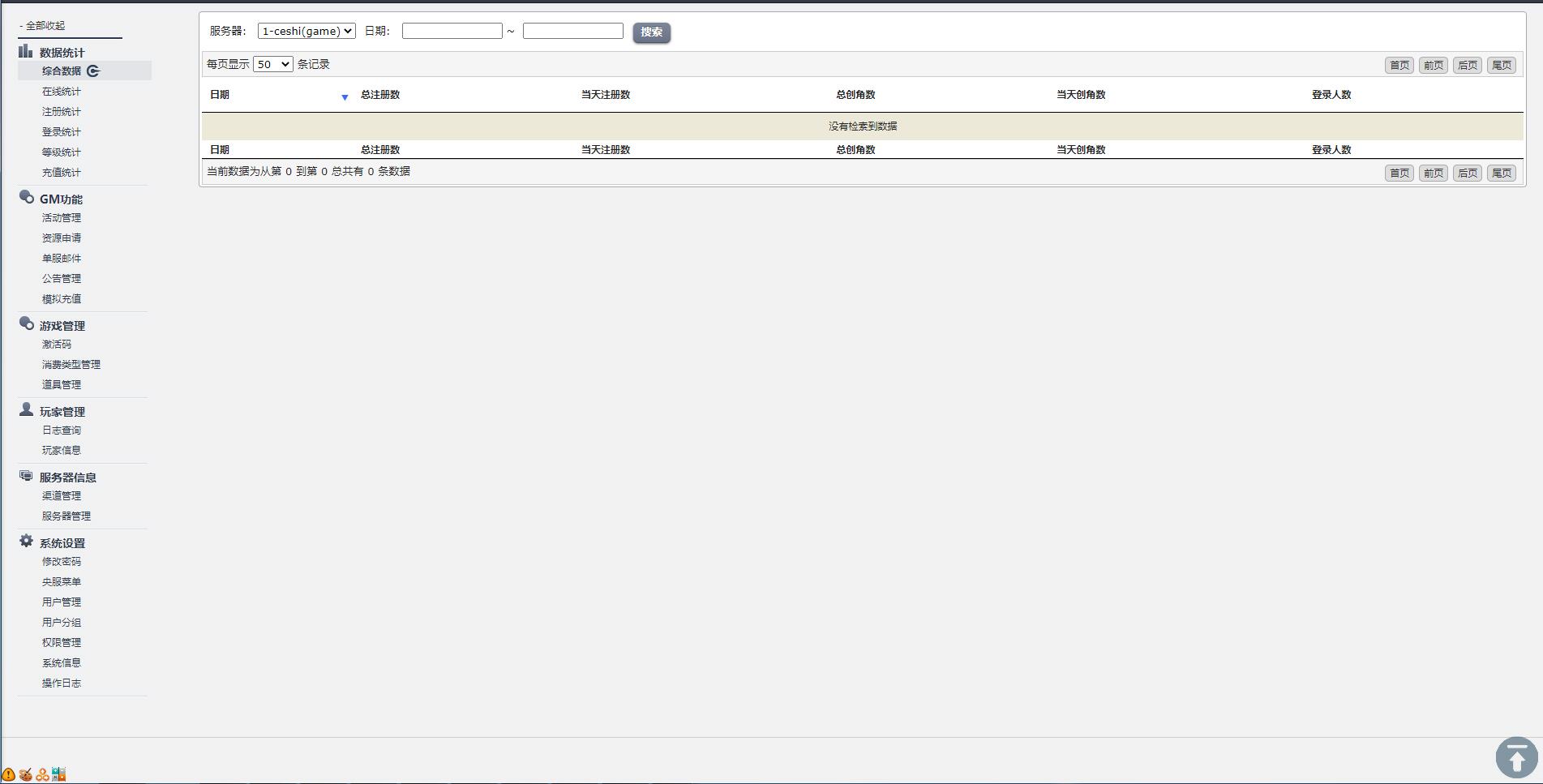Click the orange warning icon at bottom left
Screen dimensions: 1543x784
tap(8, 774)
